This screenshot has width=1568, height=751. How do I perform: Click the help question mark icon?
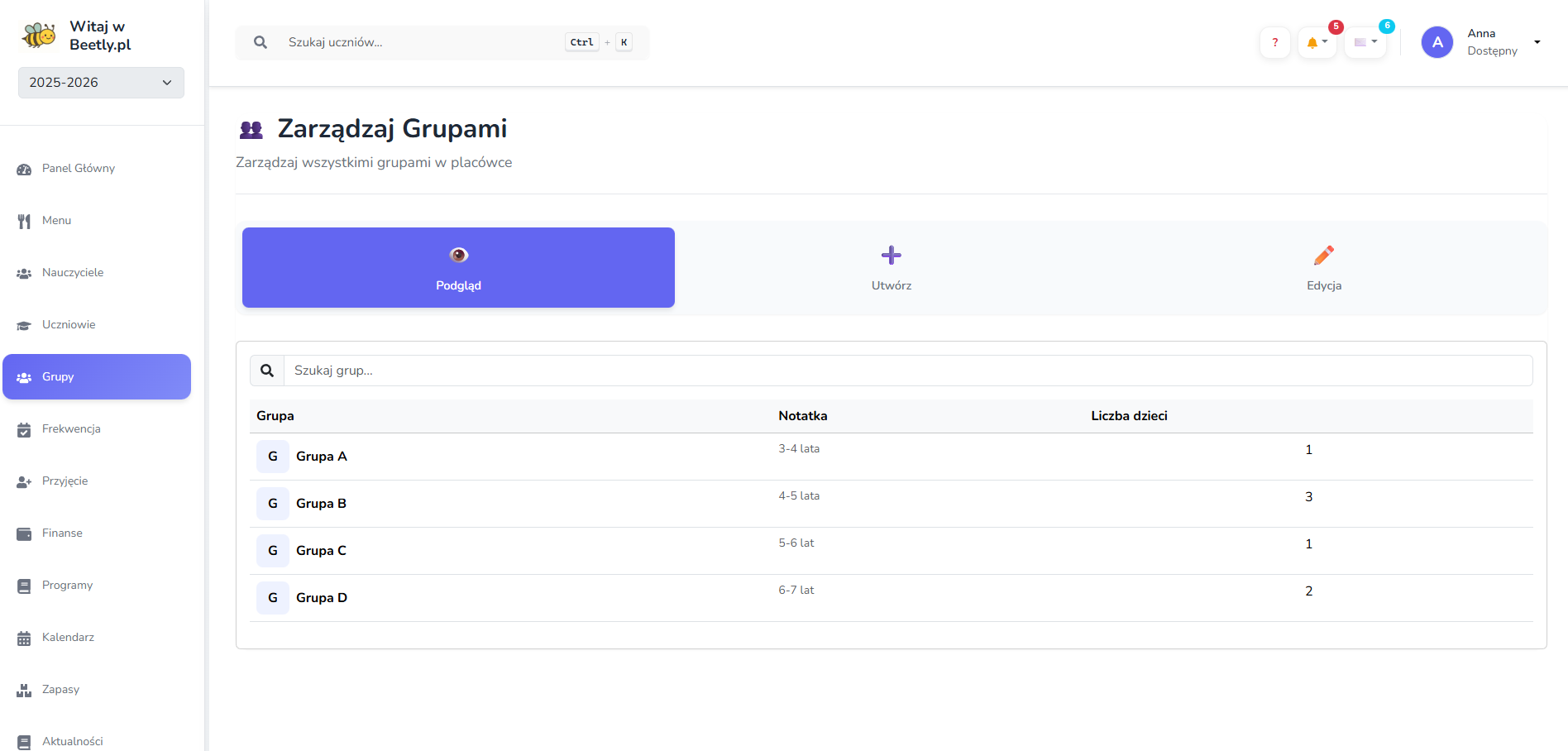(1274, 41)
